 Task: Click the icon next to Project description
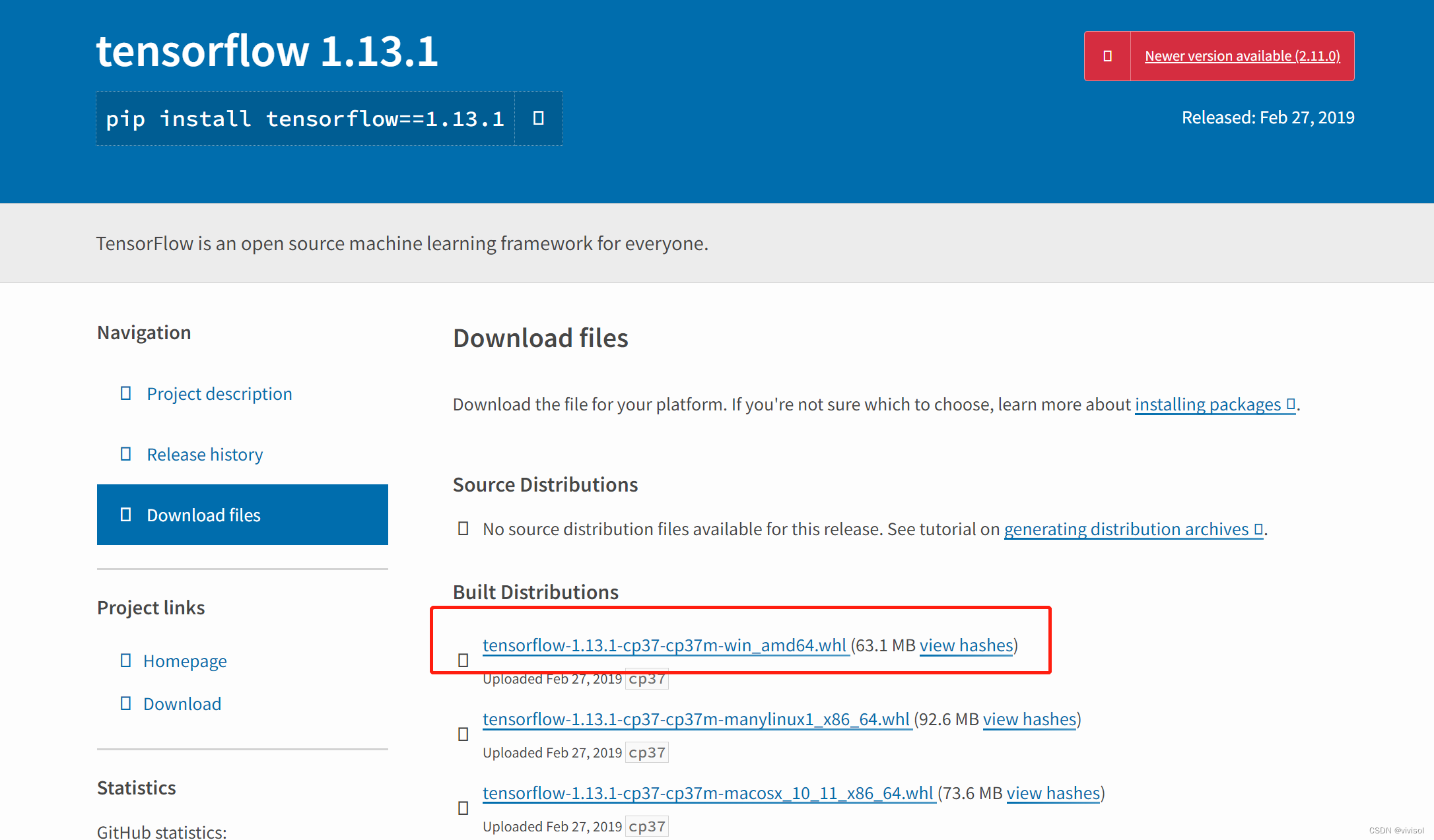point(125,393)
